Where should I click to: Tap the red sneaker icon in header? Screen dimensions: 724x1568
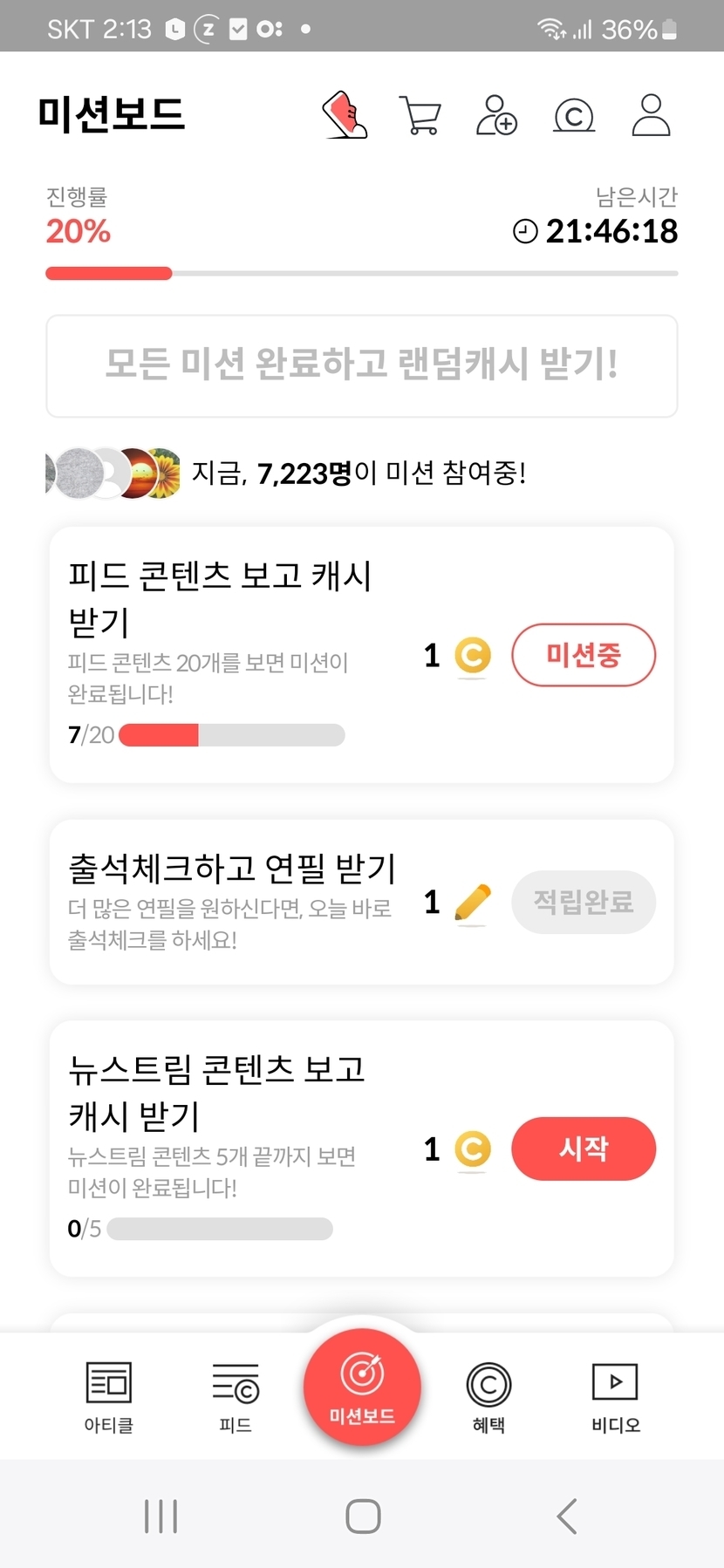[x=345, y=115]
